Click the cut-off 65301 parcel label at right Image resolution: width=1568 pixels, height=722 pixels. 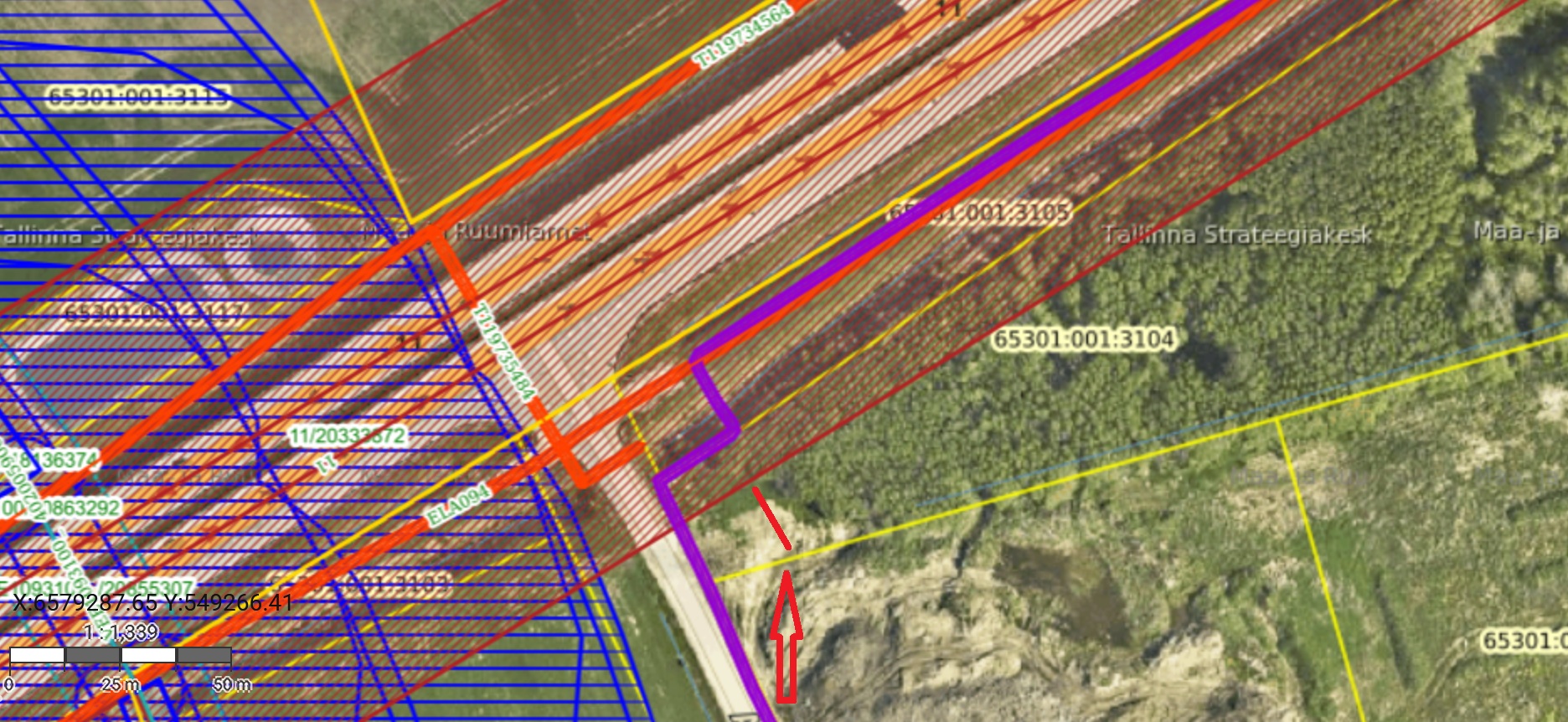coord(1524,641)
